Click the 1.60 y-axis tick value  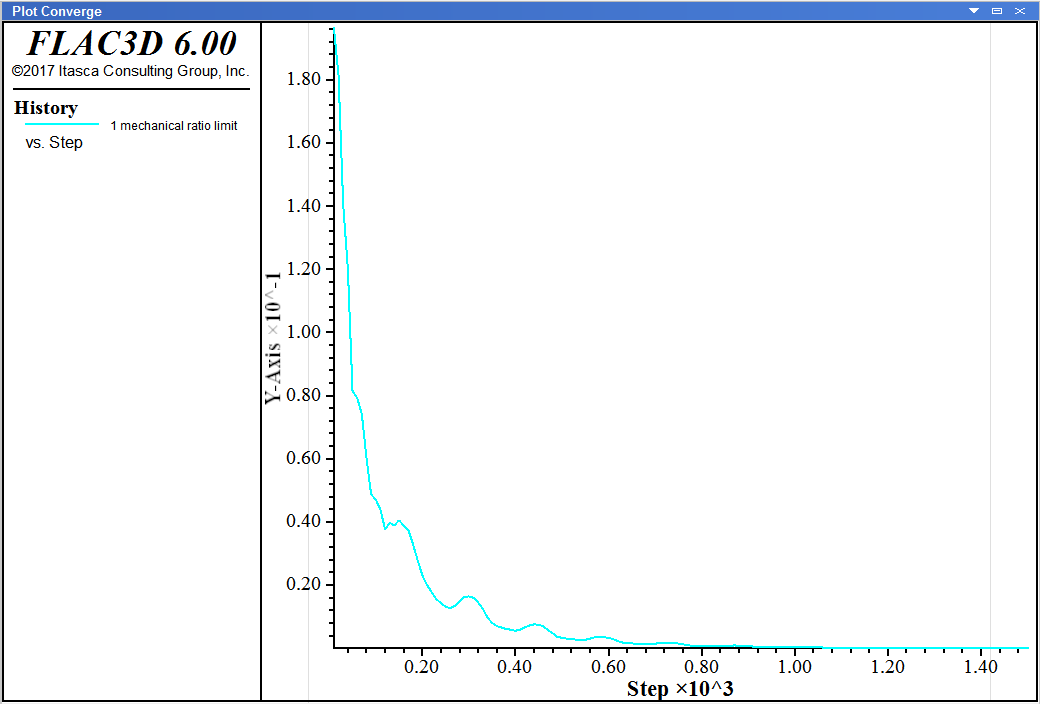(x=303, y=143)
